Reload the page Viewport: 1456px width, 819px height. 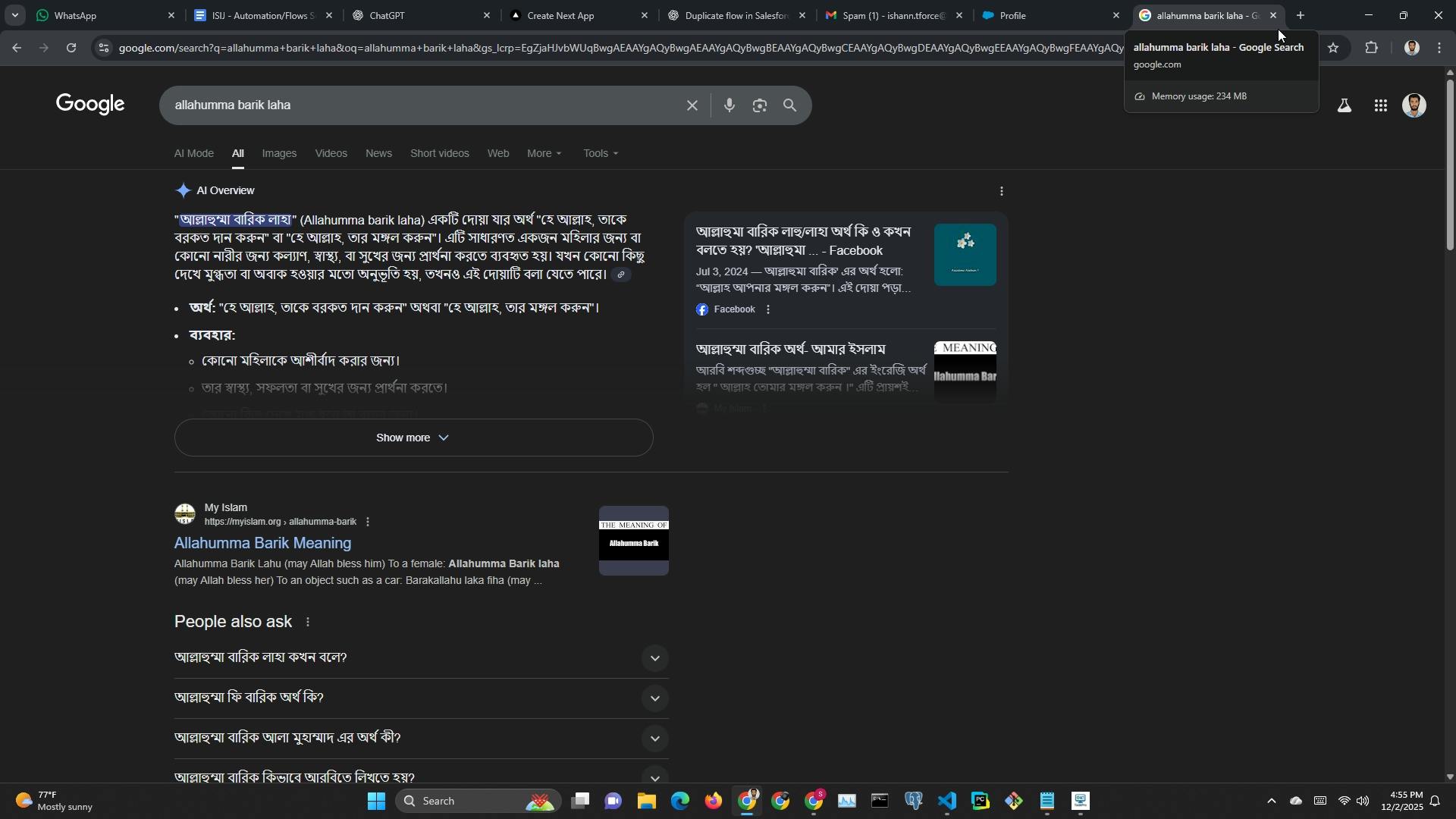(71, 48)
